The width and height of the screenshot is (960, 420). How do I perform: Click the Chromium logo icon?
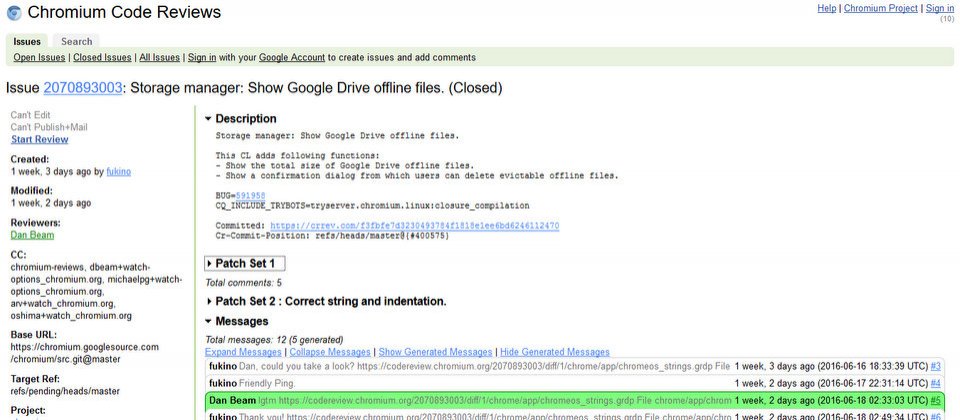pyautogui.click(x=13, y=13)
